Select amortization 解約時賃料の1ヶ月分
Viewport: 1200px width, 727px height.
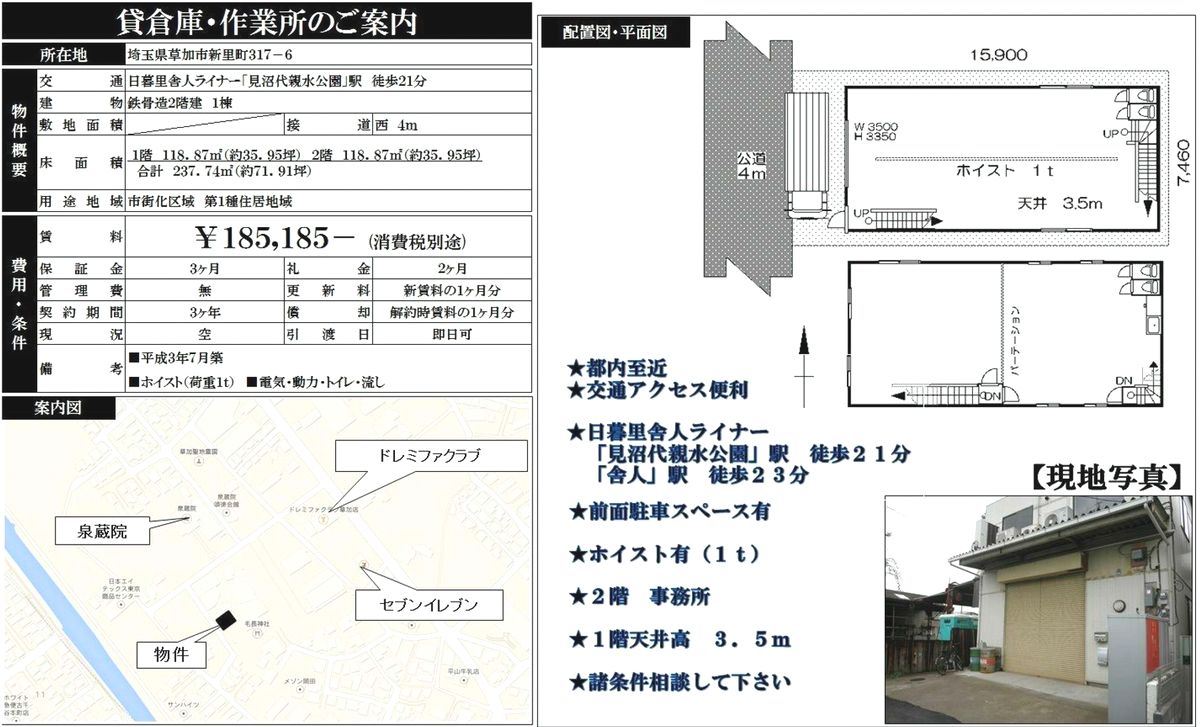point(452,313)
